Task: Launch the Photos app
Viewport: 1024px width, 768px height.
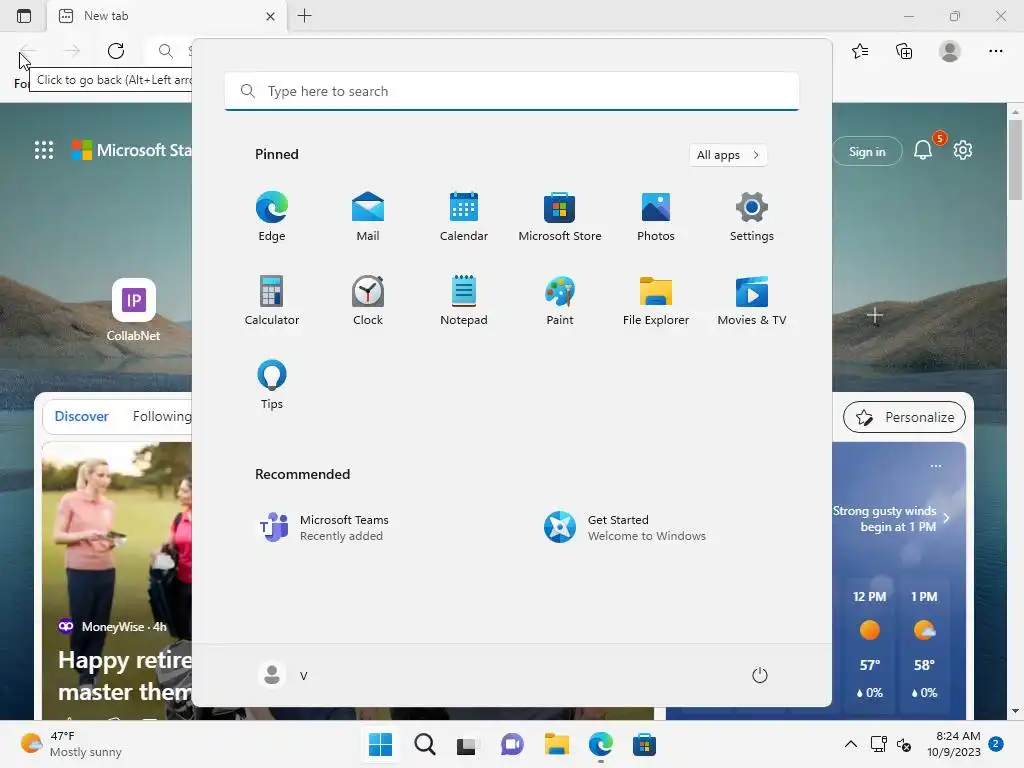Action: pos(656,217)
